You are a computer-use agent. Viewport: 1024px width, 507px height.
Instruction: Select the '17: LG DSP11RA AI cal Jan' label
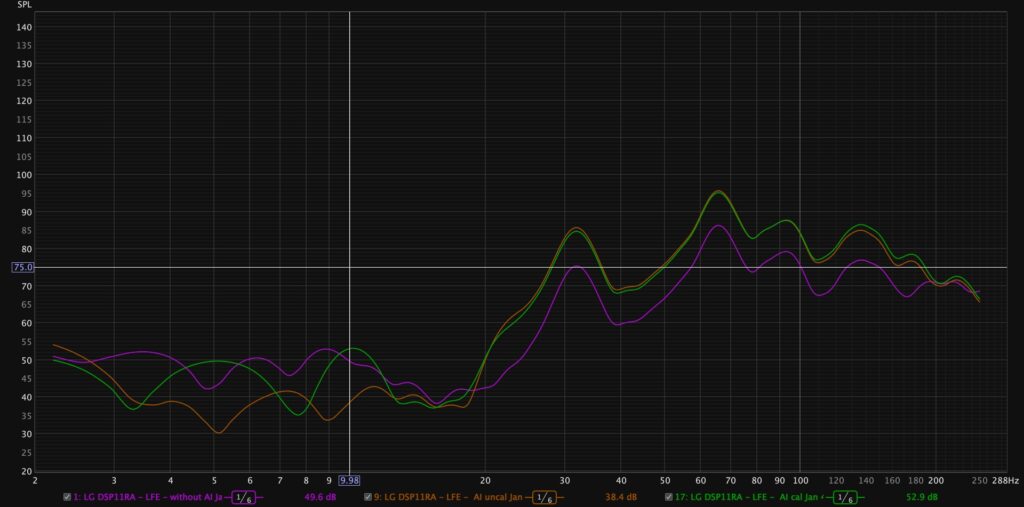(x=750, y=497)
